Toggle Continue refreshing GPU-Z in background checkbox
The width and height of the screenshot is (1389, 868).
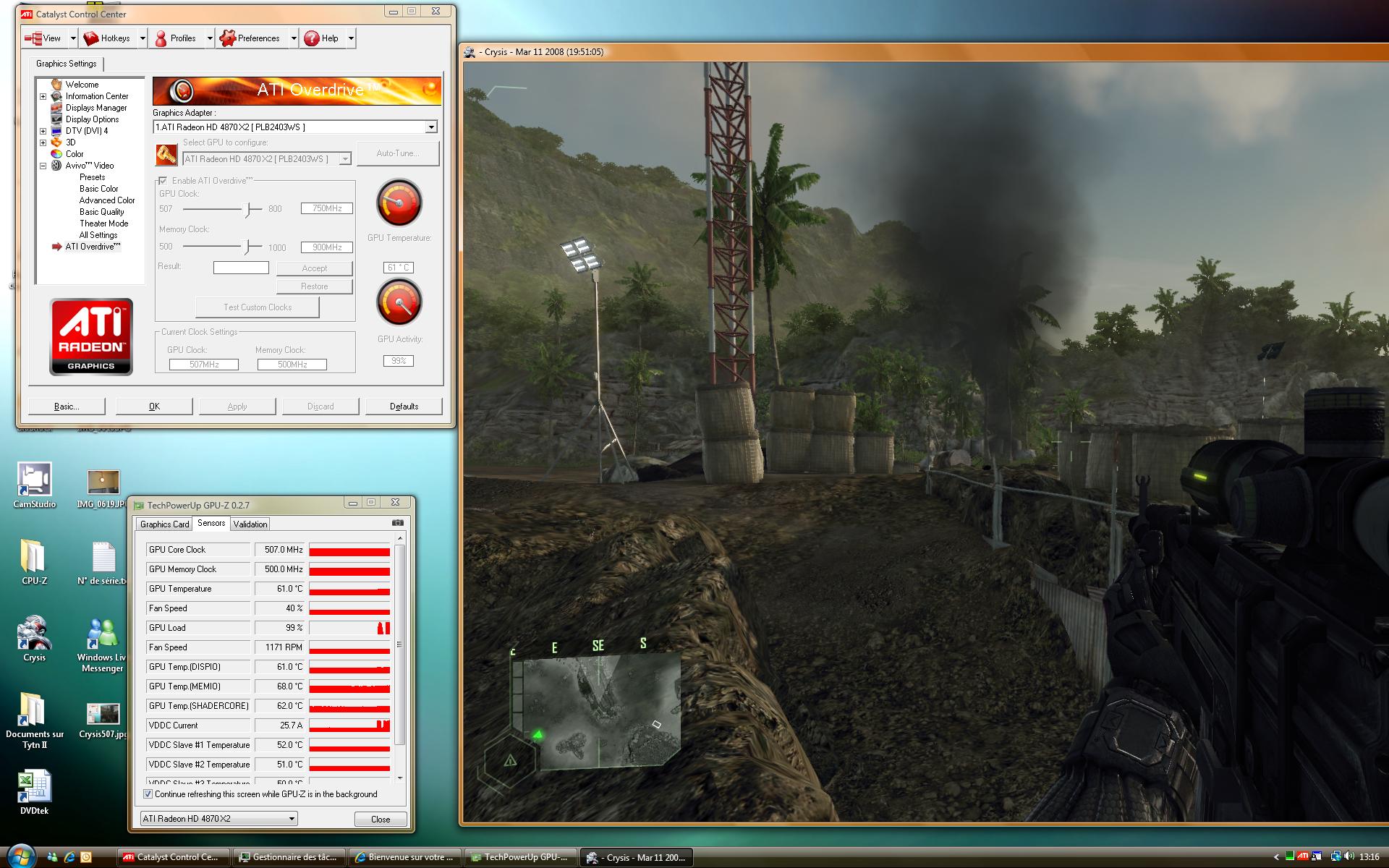[x=148, y=794]
